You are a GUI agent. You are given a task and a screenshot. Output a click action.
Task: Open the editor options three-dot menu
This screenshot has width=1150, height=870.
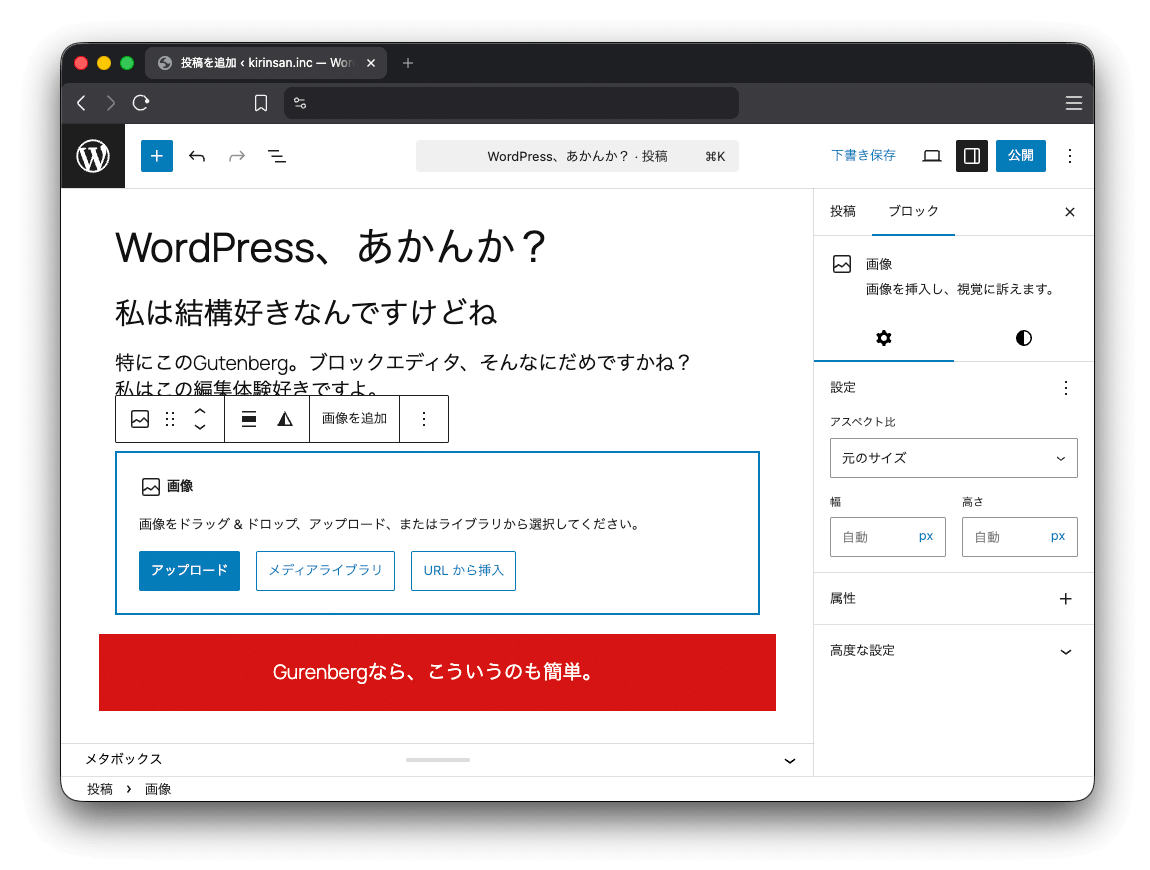pyautogui.click(x=1070, y=156)
